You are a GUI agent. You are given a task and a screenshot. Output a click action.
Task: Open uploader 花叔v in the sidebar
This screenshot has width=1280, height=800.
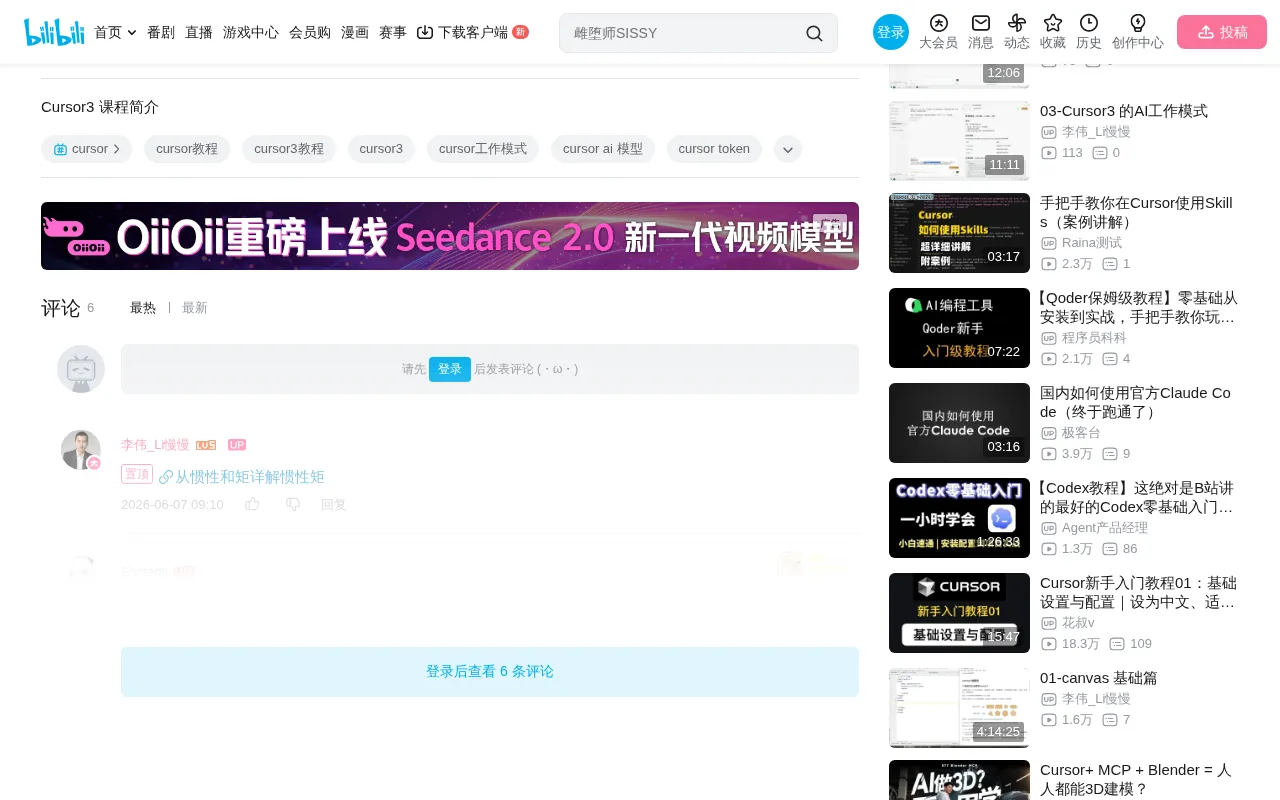1078,623
